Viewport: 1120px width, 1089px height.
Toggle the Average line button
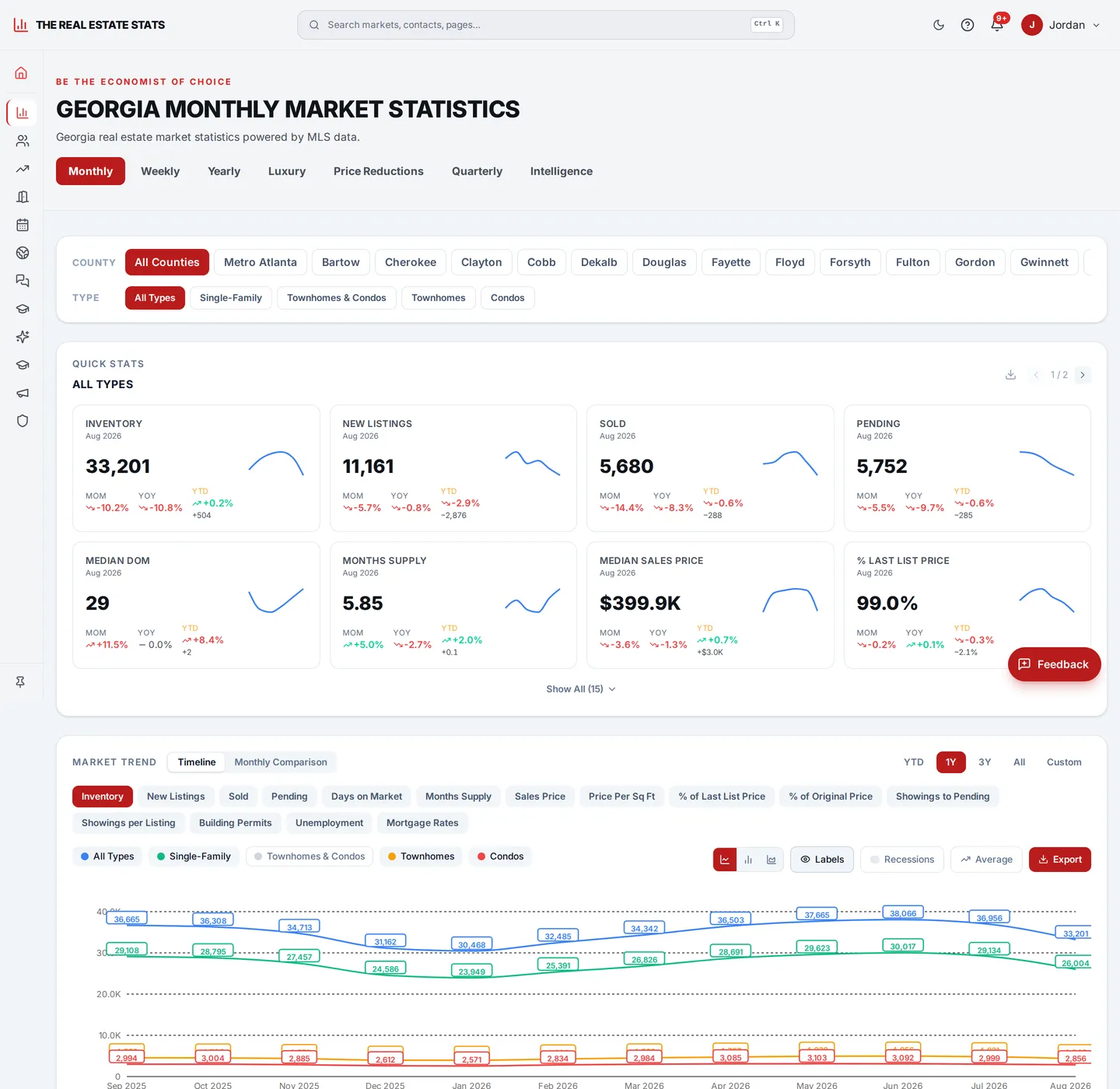pos(986,860)
